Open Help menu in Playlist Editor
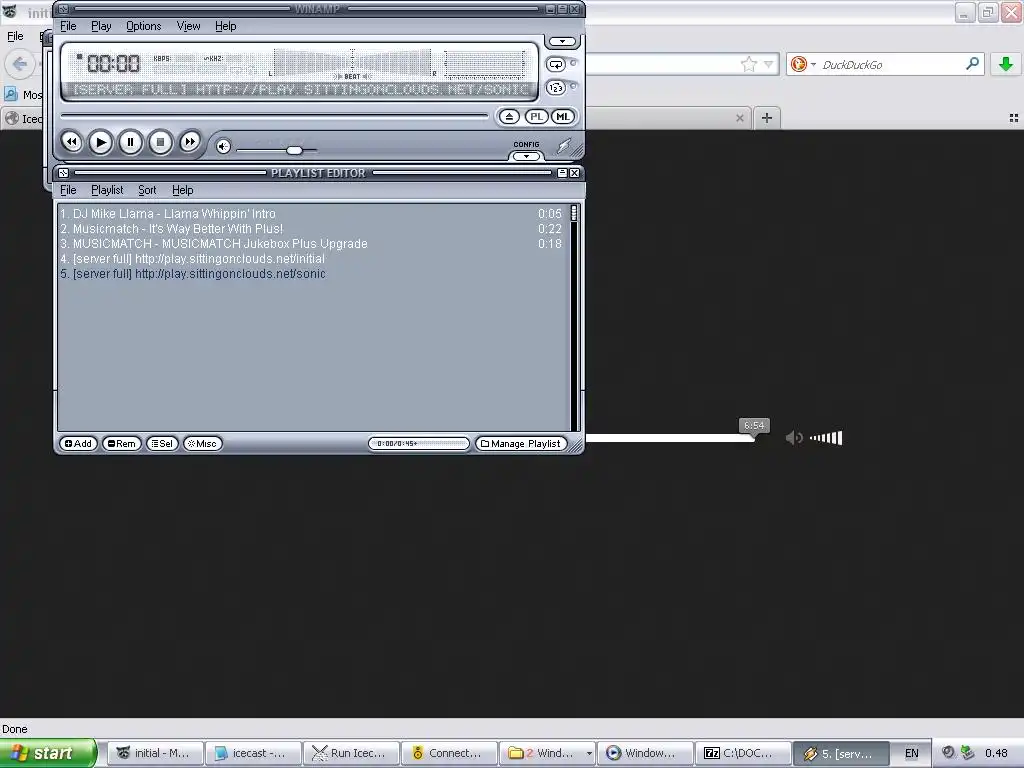The image size is (1024, 768). pyautogui.click(x=182, y=190)
